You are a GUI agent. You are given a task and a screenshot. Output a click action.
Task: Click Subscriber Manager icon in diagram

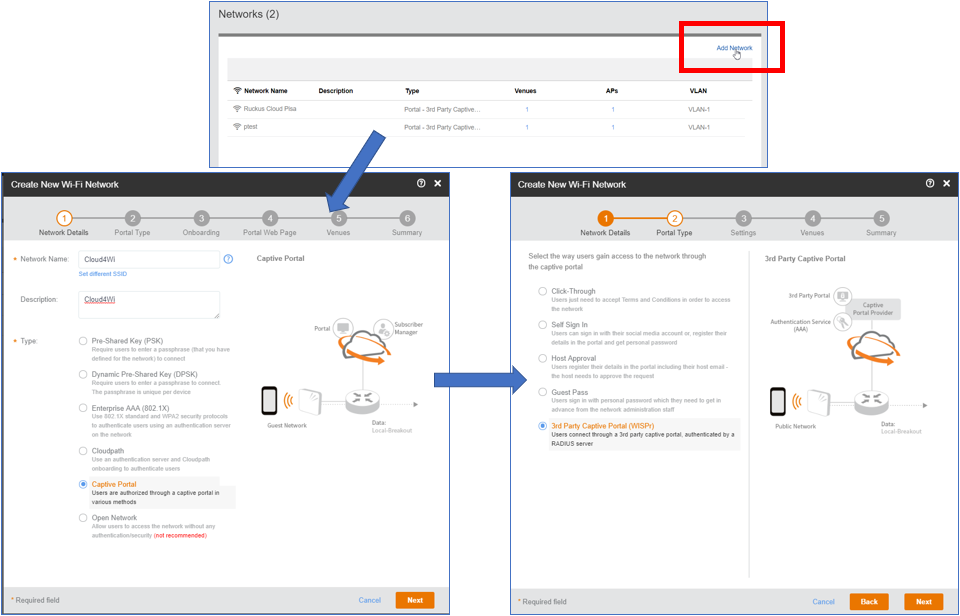tap(383, 328)
